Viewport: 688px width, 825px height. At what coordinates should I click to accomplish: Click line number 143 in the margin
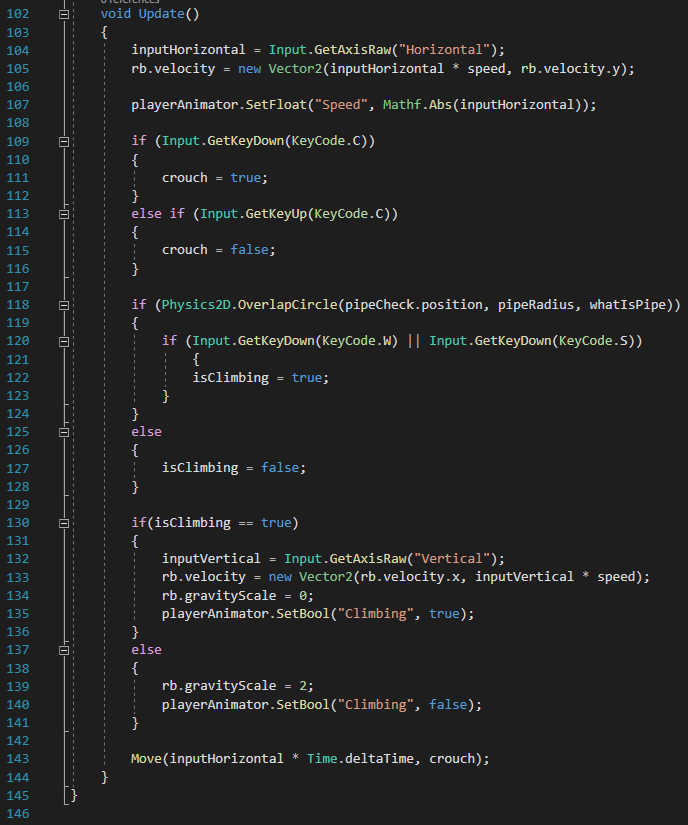coord(19,759)
